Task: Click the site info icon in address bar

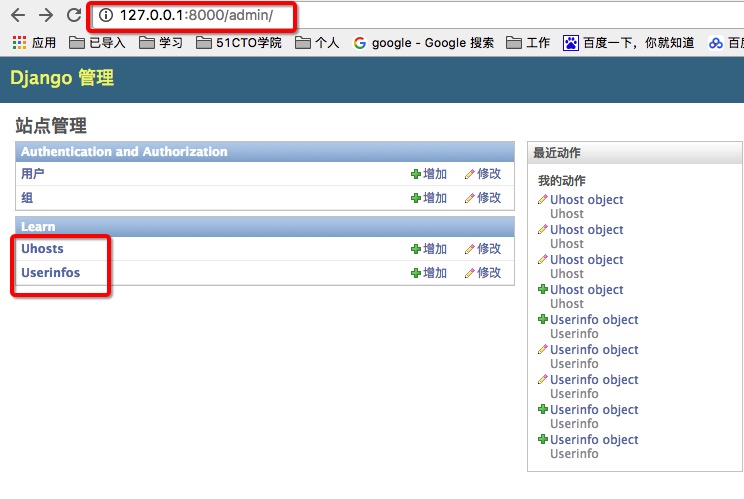Action: point(106,15)
